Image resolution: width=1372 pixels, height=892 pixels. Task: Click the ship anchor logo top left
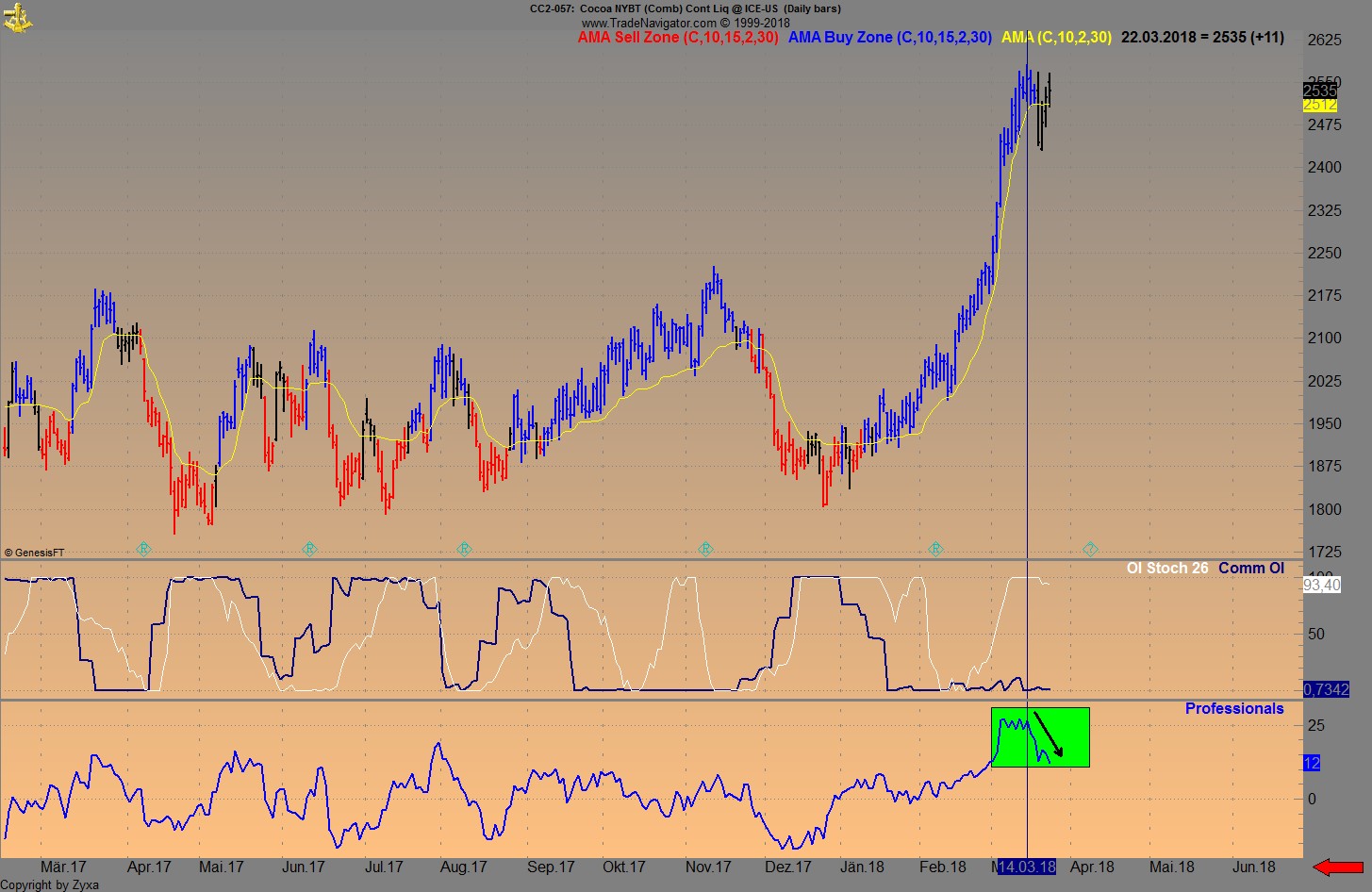pyautogui.click(x=20, y=17)
